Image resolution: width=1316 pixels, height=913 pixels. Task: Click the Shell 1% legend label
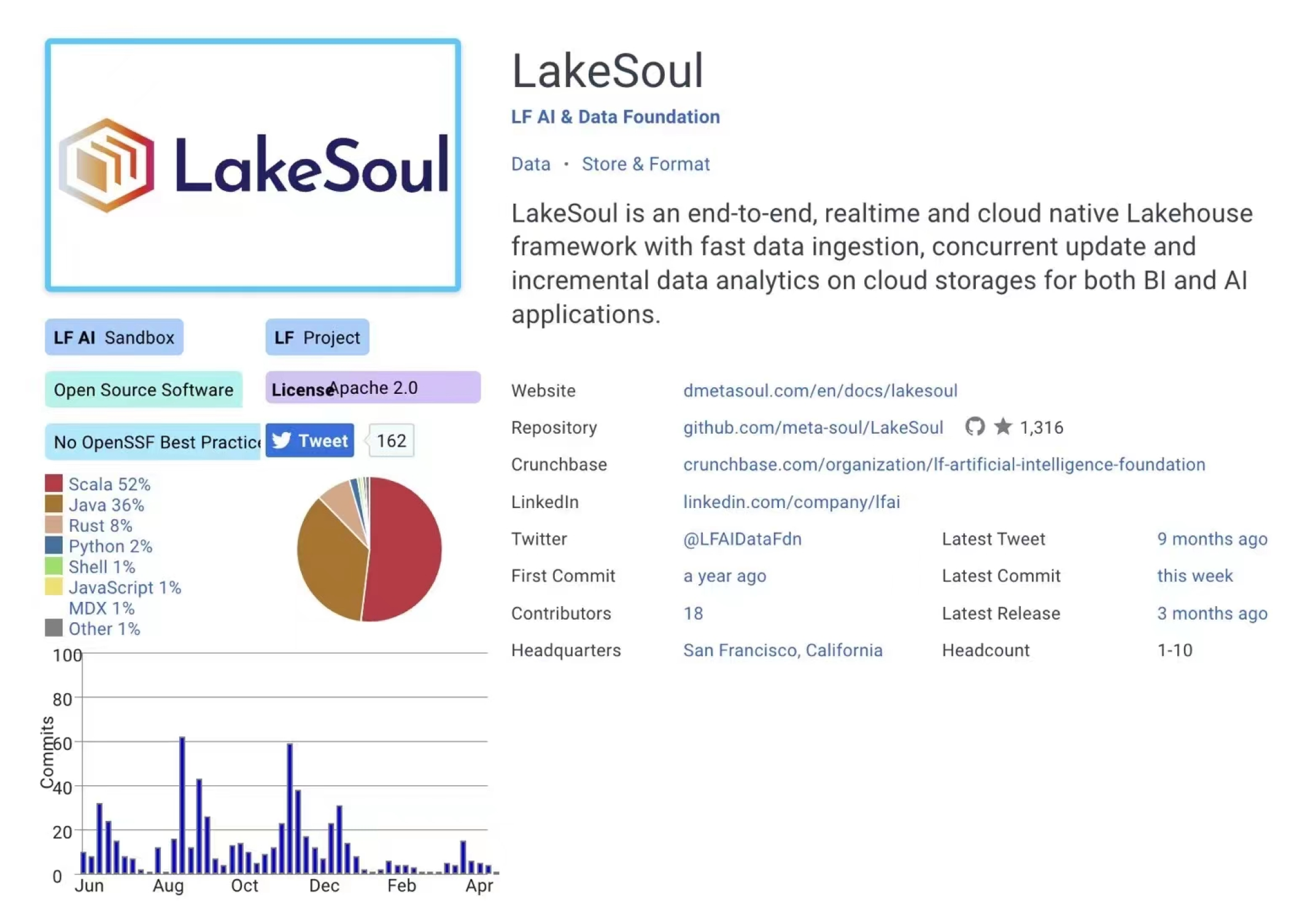(x=101, y=566)
